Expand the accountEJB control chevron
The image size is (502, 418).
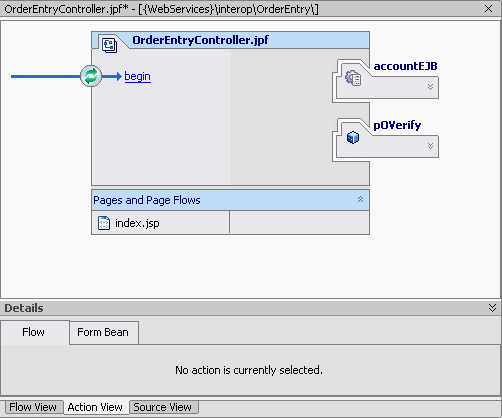click(430, 87)
